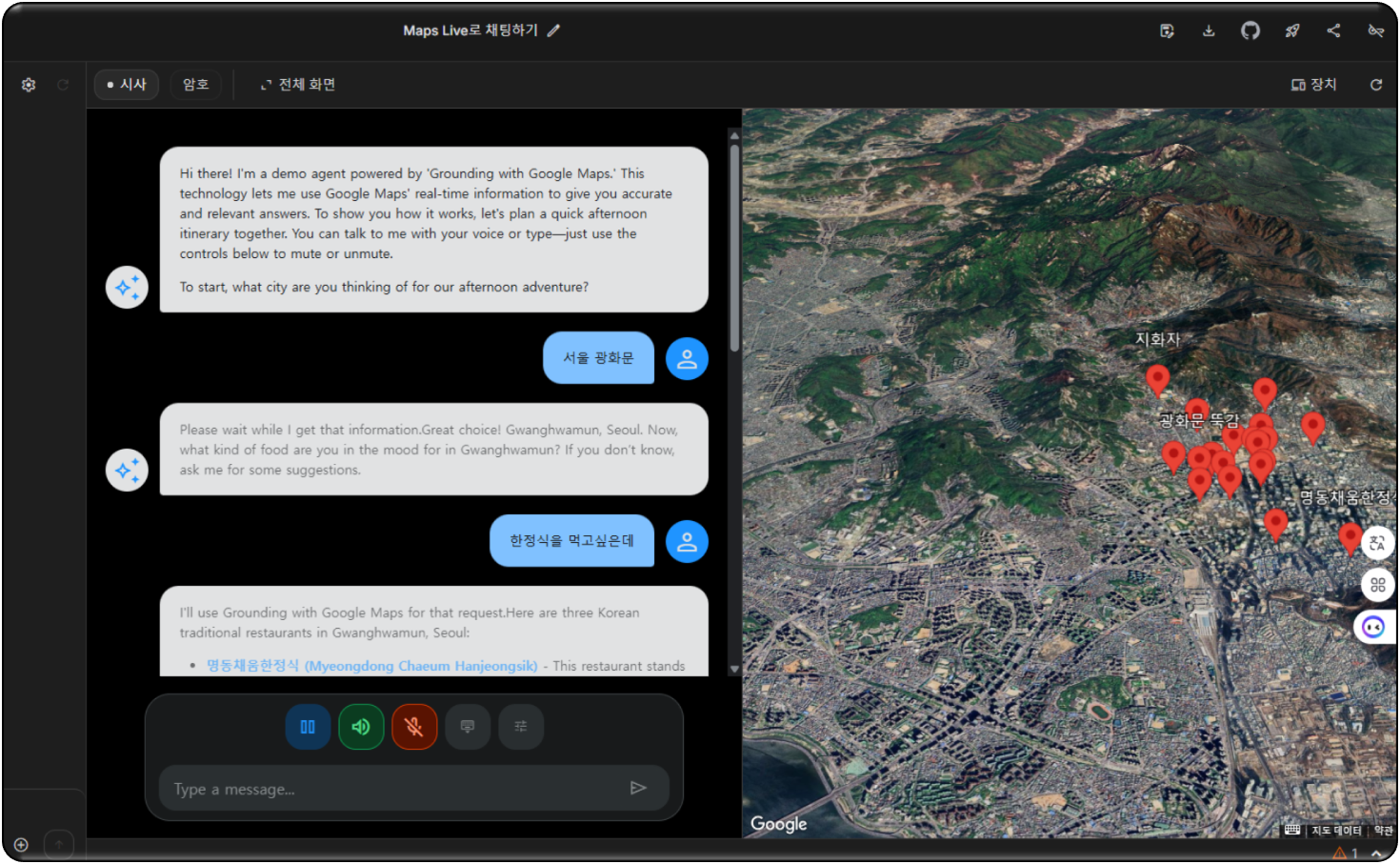
Task: Open the GitHub icon in the header
Action: pyautogui.click(x=1250, y=30)
